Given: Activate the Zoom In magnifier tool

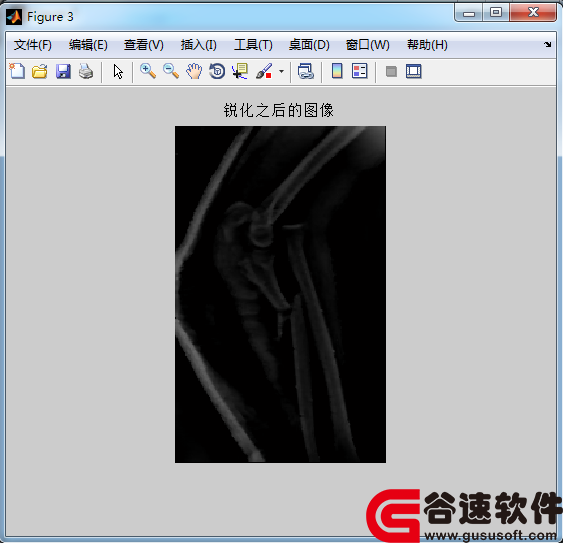Looking at the screenshot, I should coord(148,71).
